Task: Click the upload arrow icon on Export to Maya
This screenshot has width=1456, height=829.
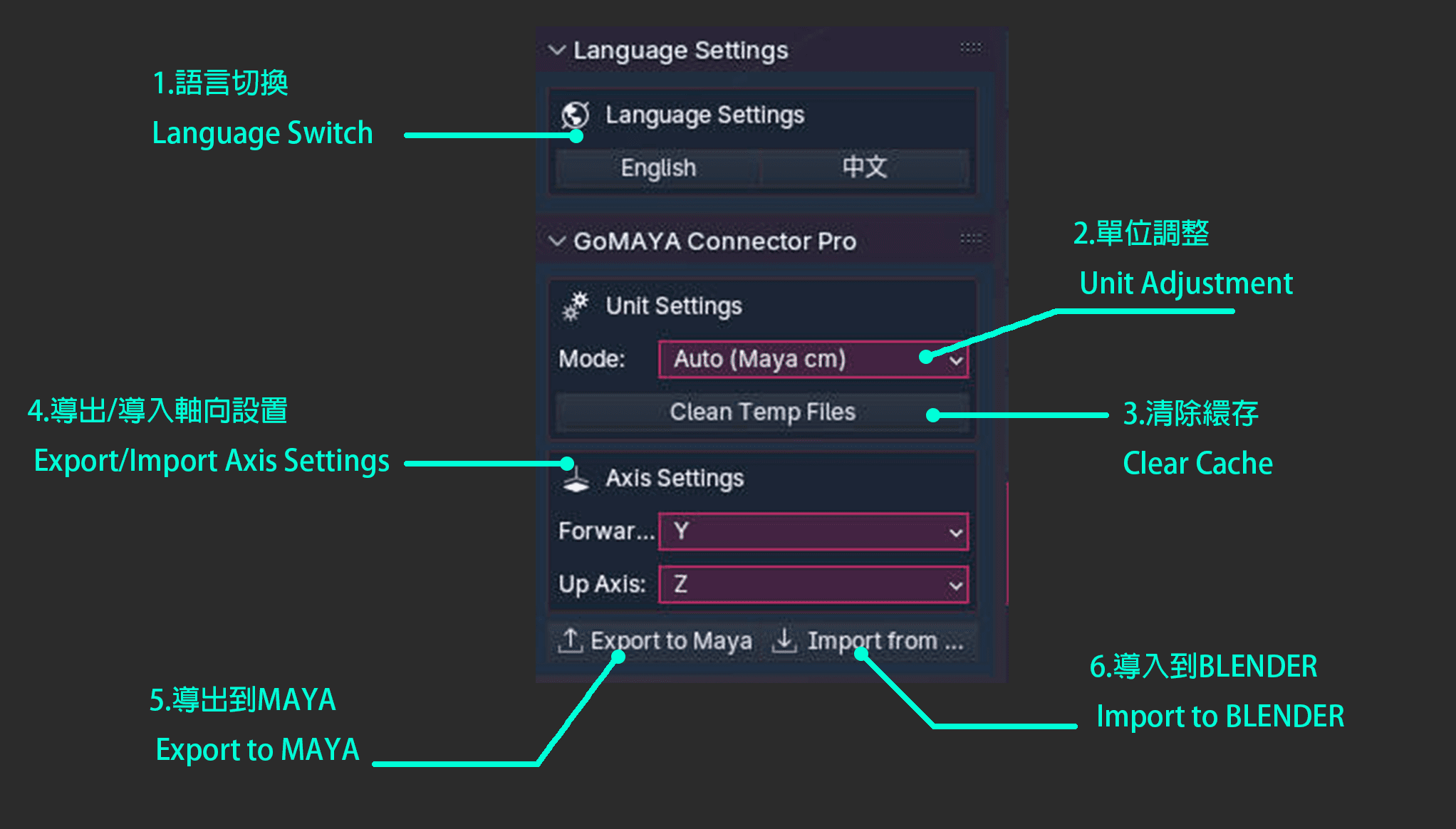Action: click(x=570, y=640)
